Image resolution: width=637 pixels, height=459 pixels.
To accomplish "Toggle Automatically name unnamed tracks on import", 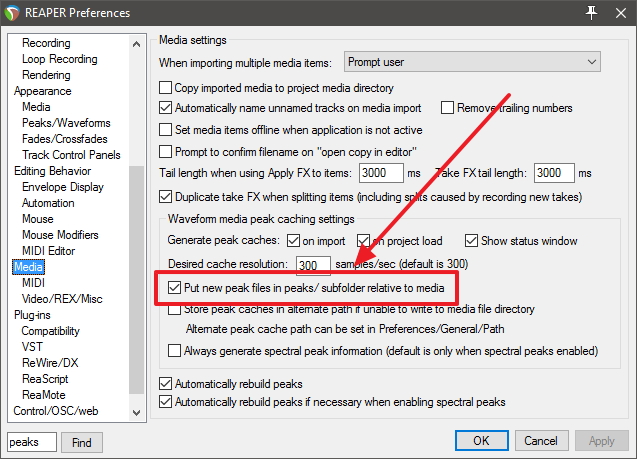I will [165, 108].
